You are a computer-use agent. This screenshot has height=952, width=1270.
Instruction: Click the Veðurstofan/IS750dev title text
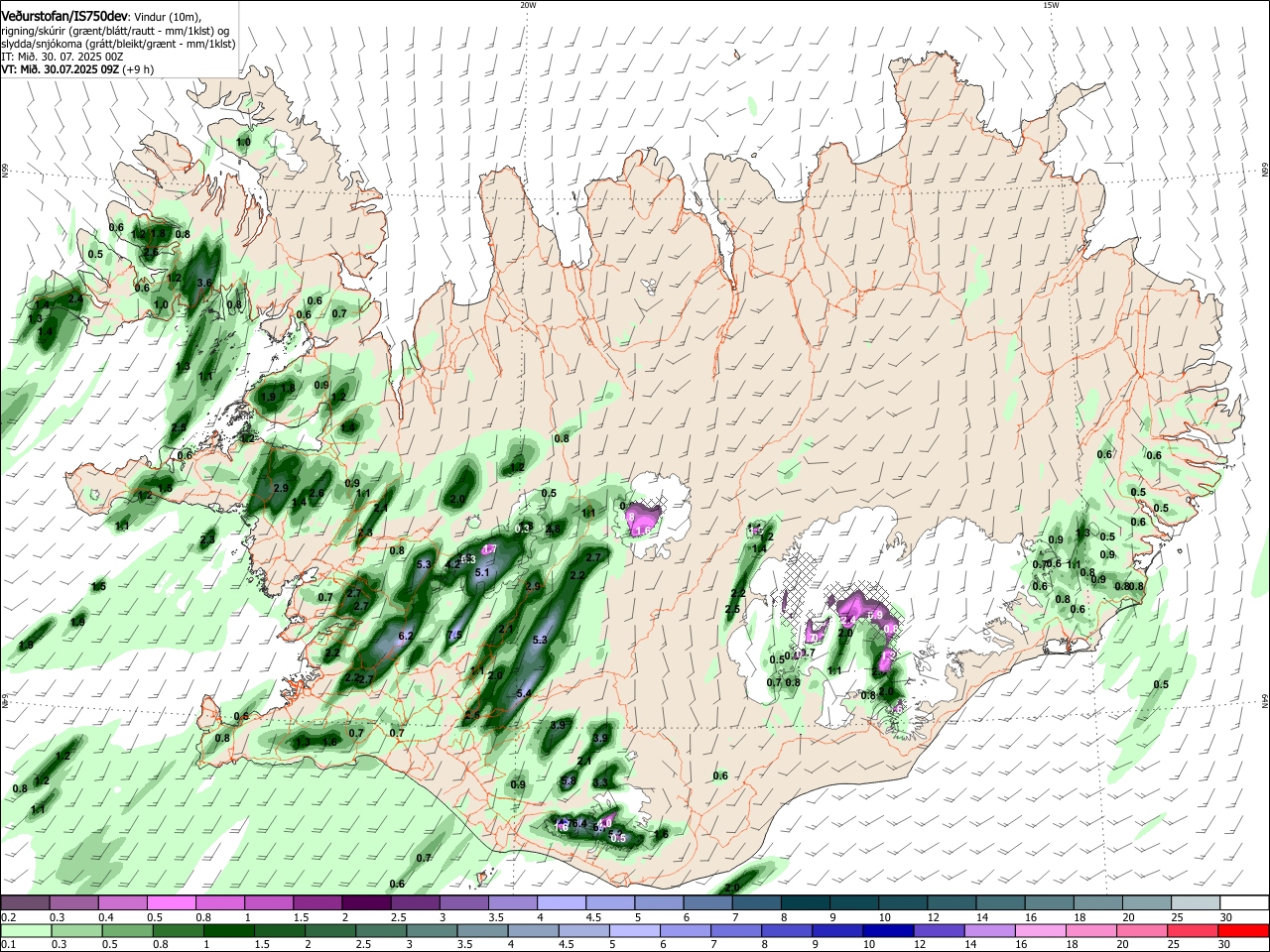click(64, 17)
